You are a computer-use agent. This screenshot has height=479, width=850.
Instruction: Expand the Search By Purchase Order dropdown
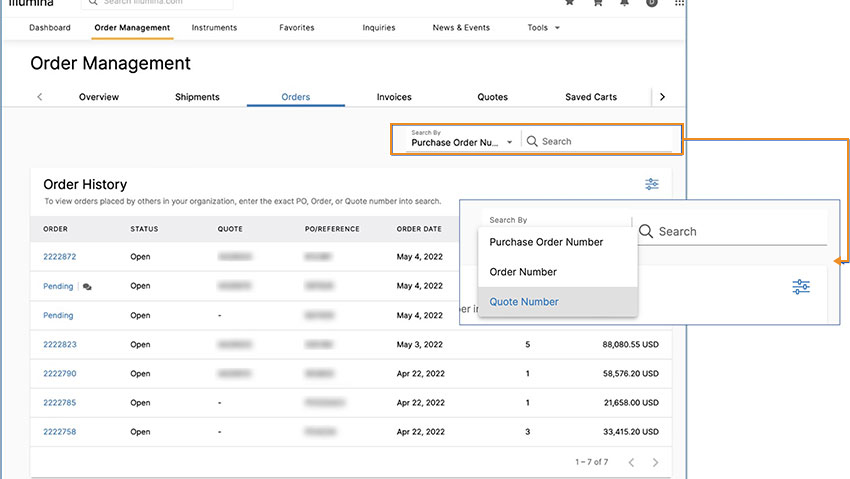click(x=461, y=141)
